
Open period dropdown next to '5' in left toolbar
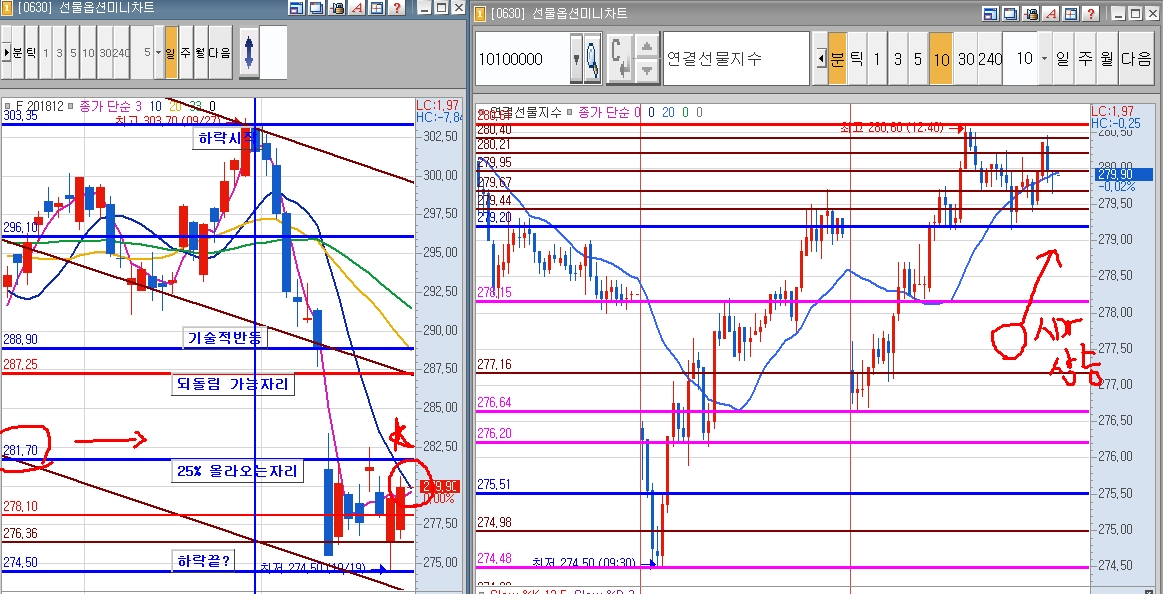(159, 53)
